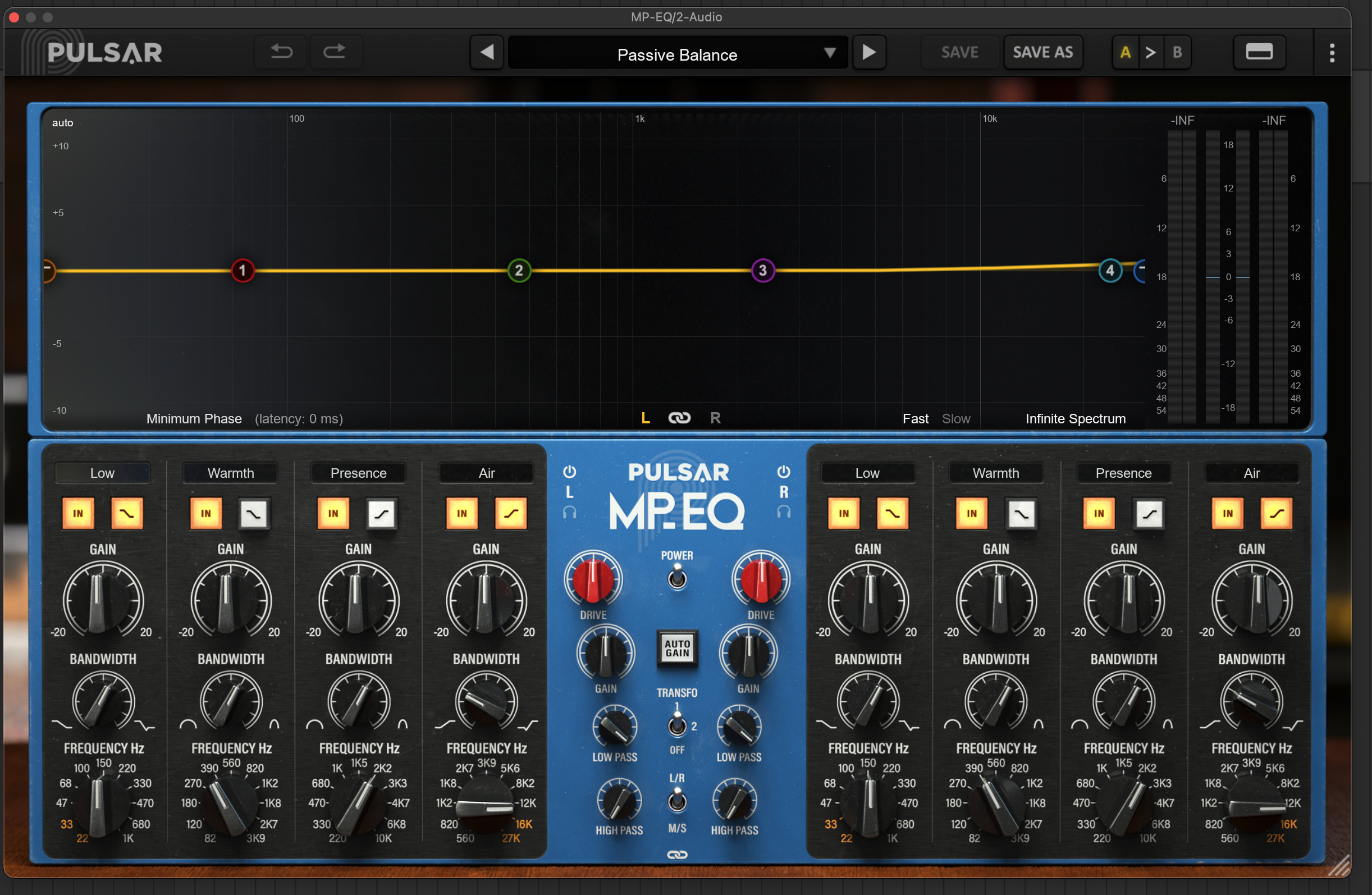This screenshot has width=1372, height=895.
Task: Click the redo arrow button
Action: tap(335, 52)
